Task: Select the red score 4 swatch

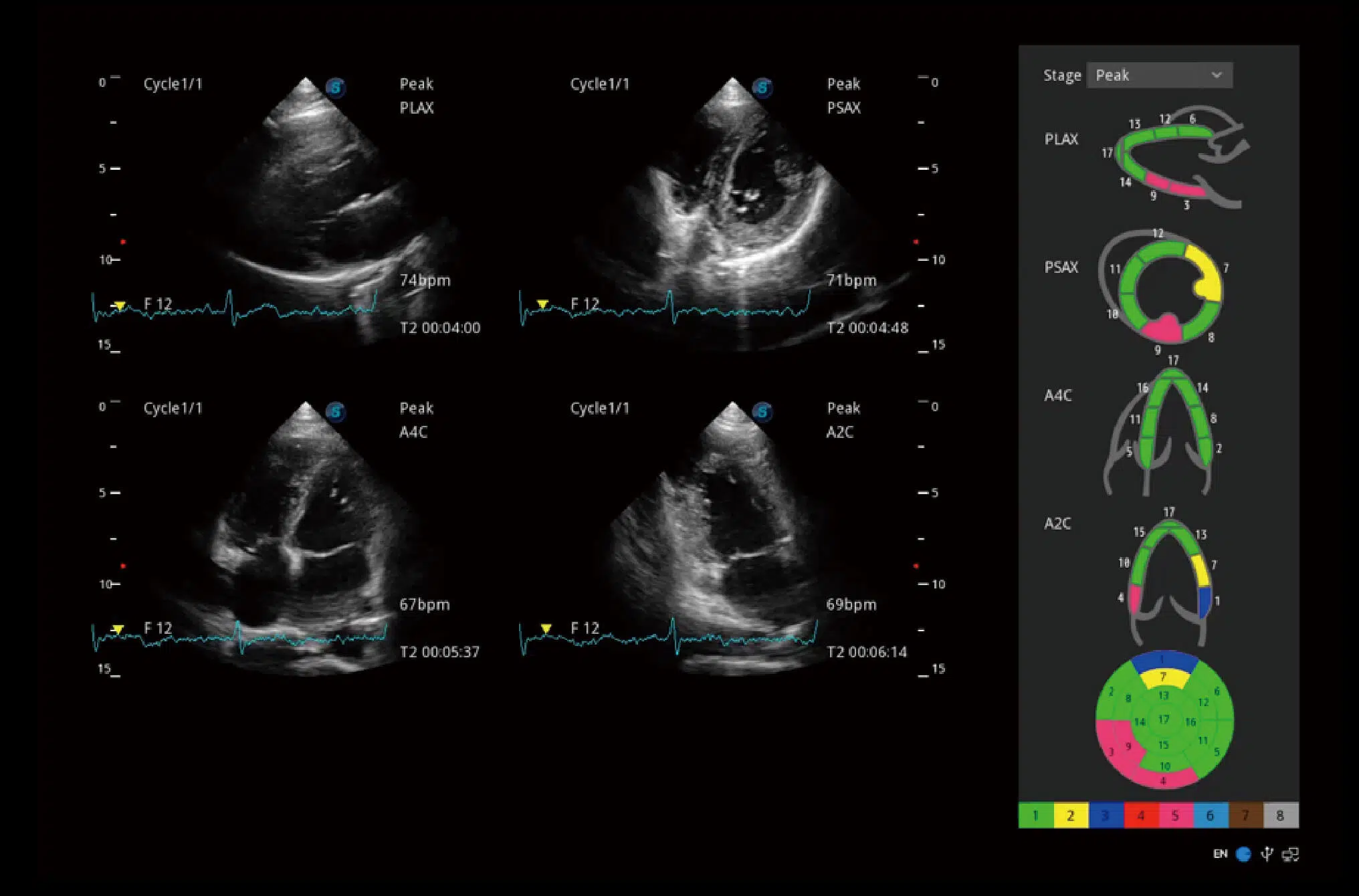Action: 1140,815
